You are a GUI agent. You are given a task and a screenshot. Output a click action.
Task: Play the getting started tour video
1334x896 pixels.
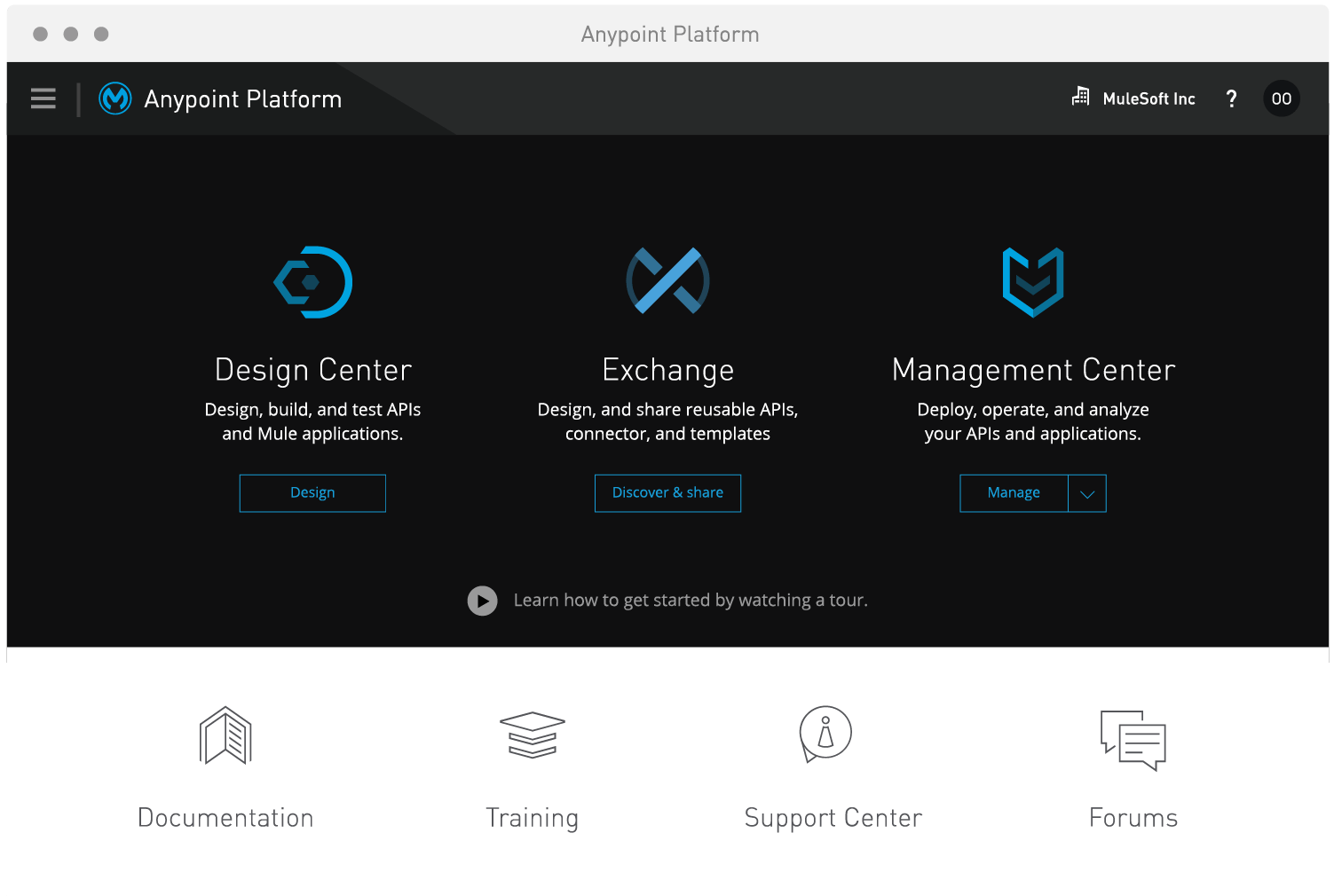[x=483, y=601]
